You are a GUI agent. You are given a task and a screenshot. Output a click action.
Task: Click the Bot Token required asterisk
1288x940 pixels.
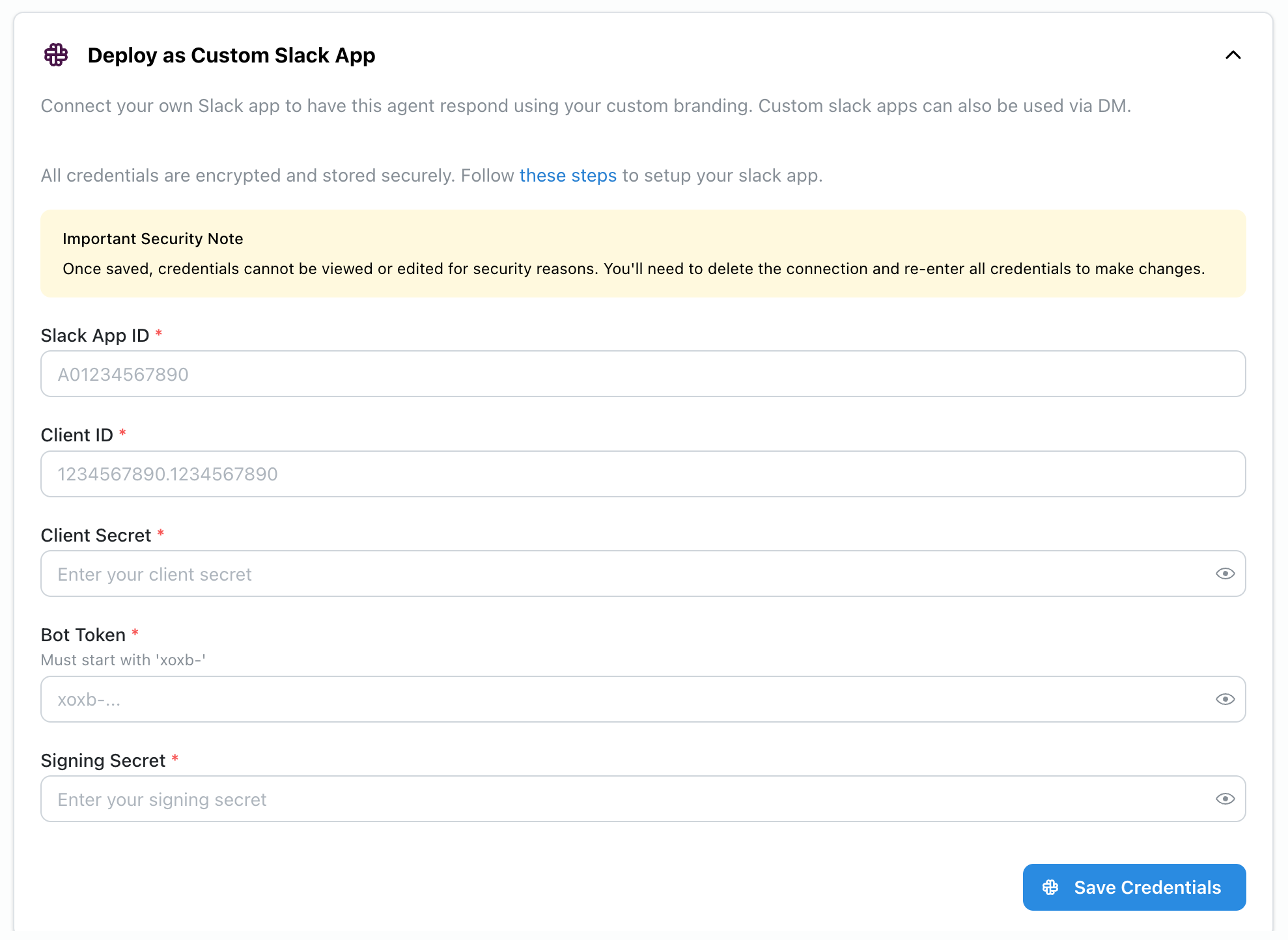pos(135,632)
